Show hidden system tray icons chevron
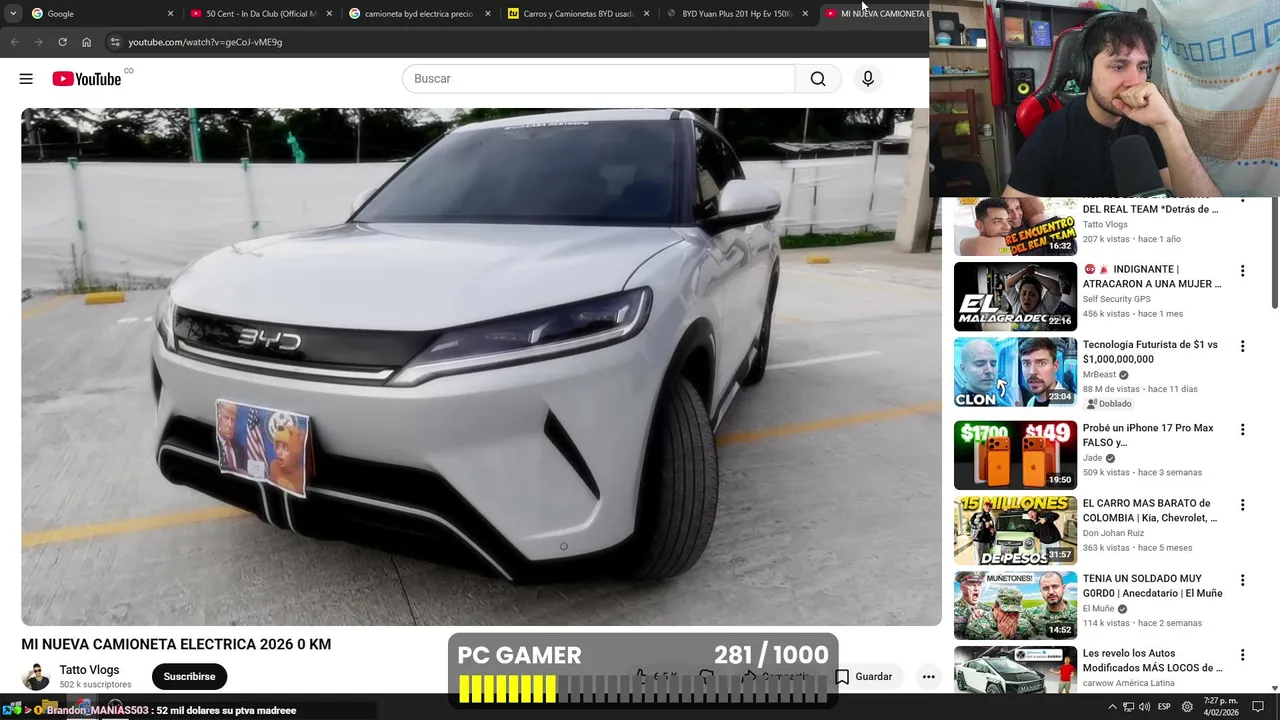The image size is (1280, 720). click(x=1112, y=706)
